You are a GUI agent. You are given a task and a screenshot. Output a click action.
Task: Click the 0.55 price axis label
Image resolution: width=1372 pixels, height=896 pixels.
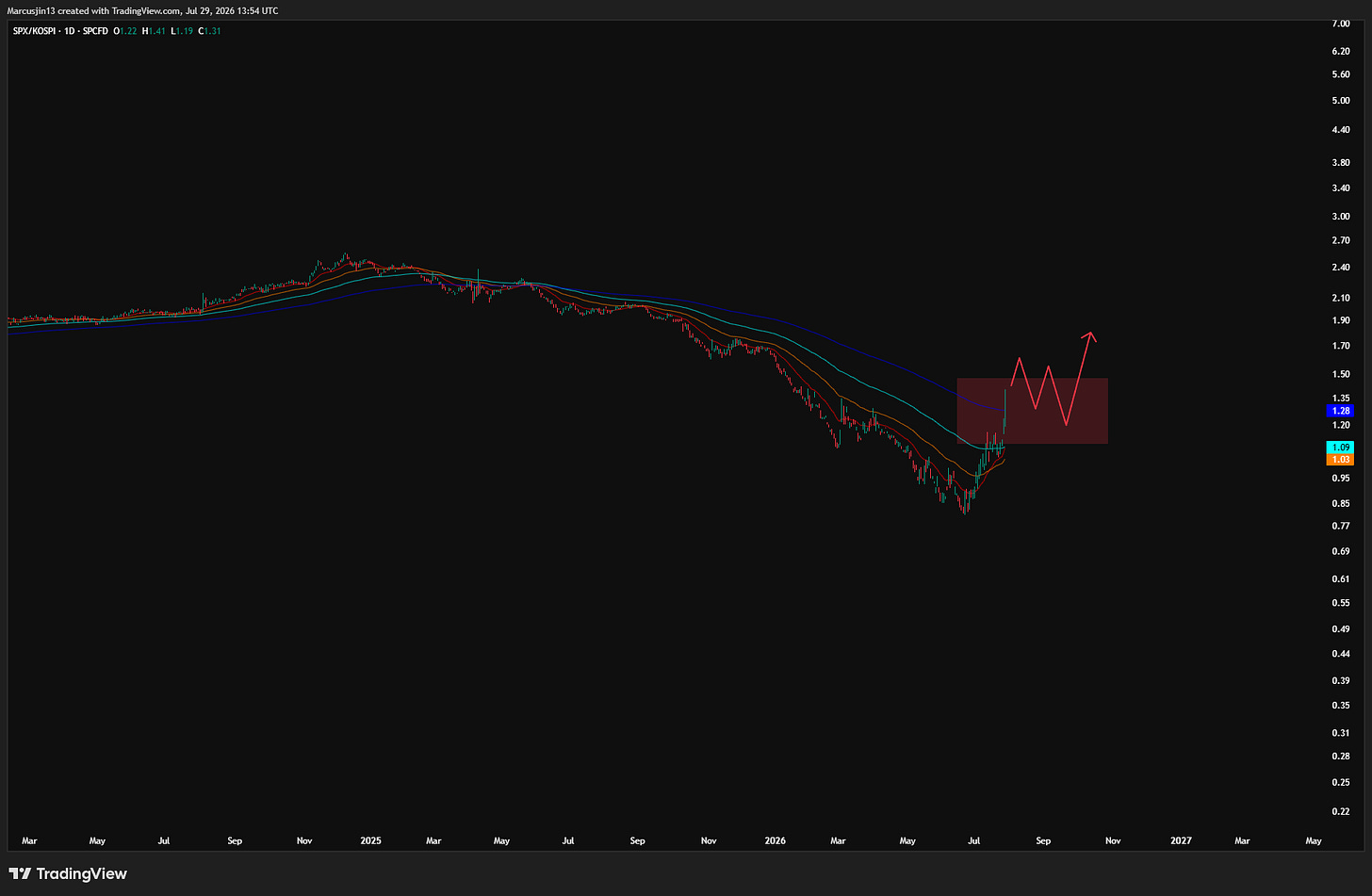pyautogui.click(x=1340, y=602)
